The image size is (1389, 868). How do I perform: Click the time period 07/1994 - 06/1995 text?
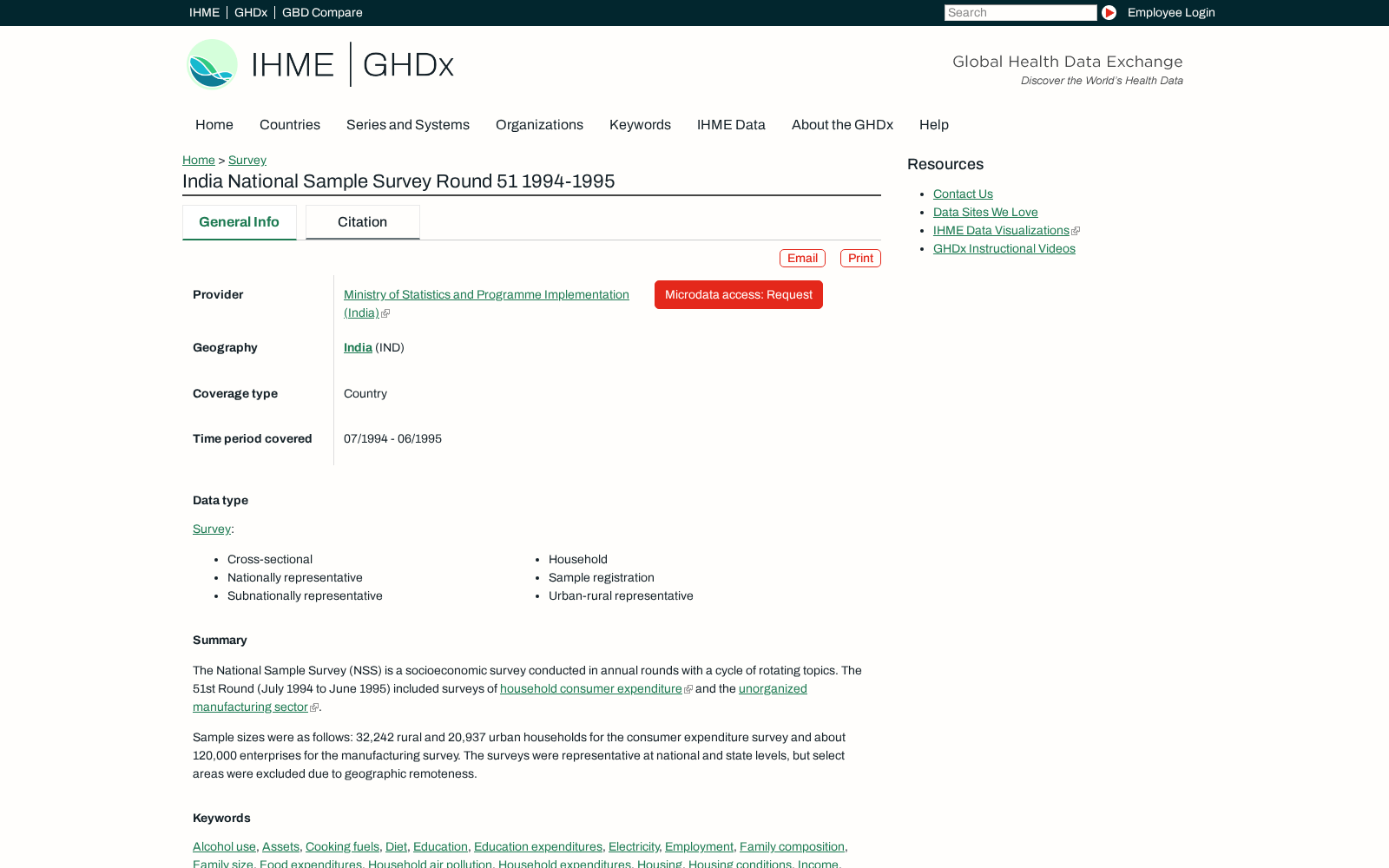click(392, 438)
